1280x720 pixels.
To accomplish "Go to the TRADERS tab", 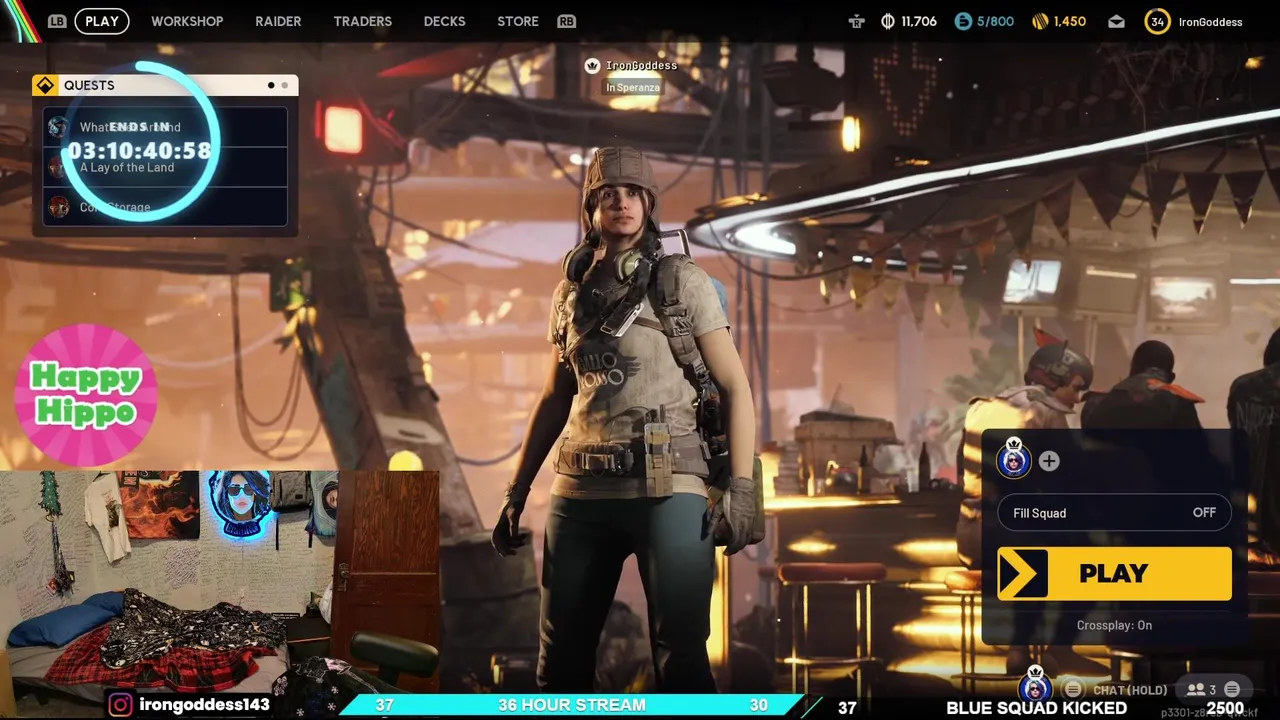I will [362, 21].
